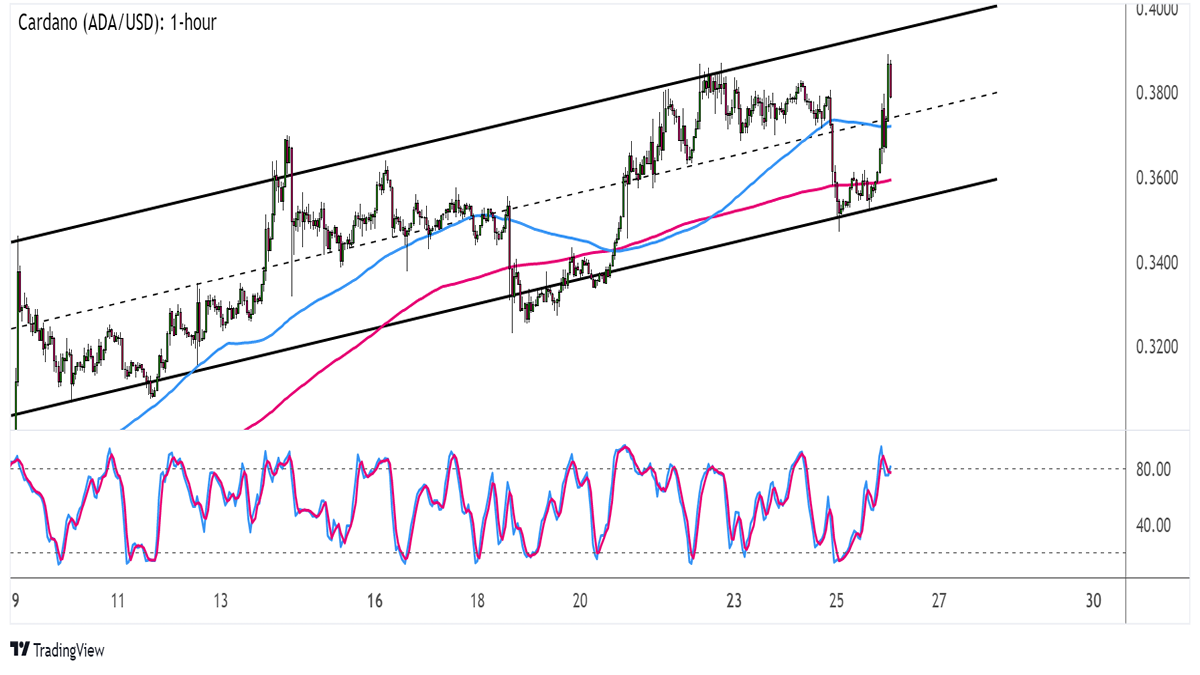The width and height of the screenshot is (1200, 675).
Task: Click the 0.3200 price axis label
Action: [x=1158, y=347]
